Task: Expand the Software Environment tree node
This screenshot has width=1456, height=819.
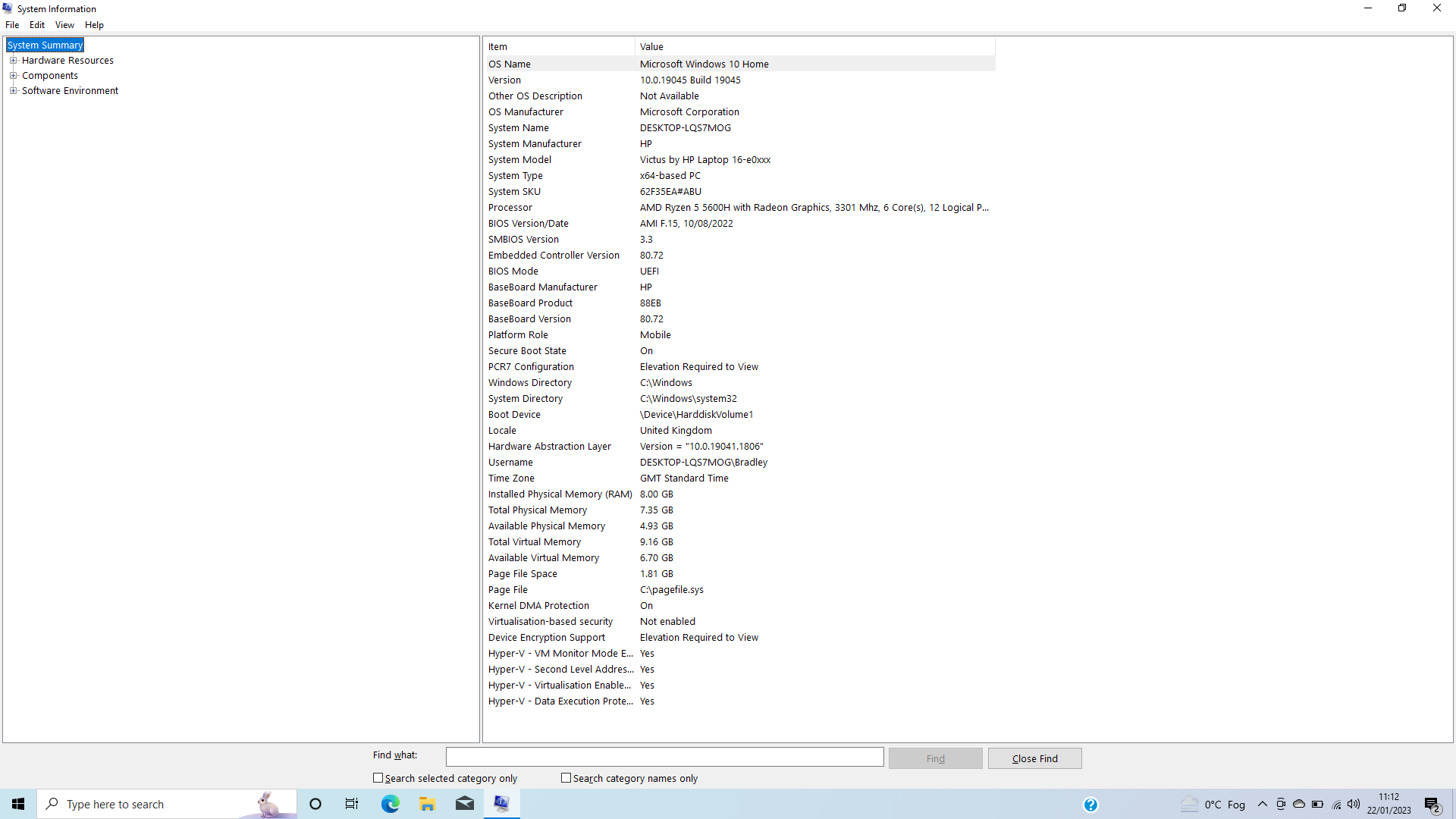Action: click(14, 90)
